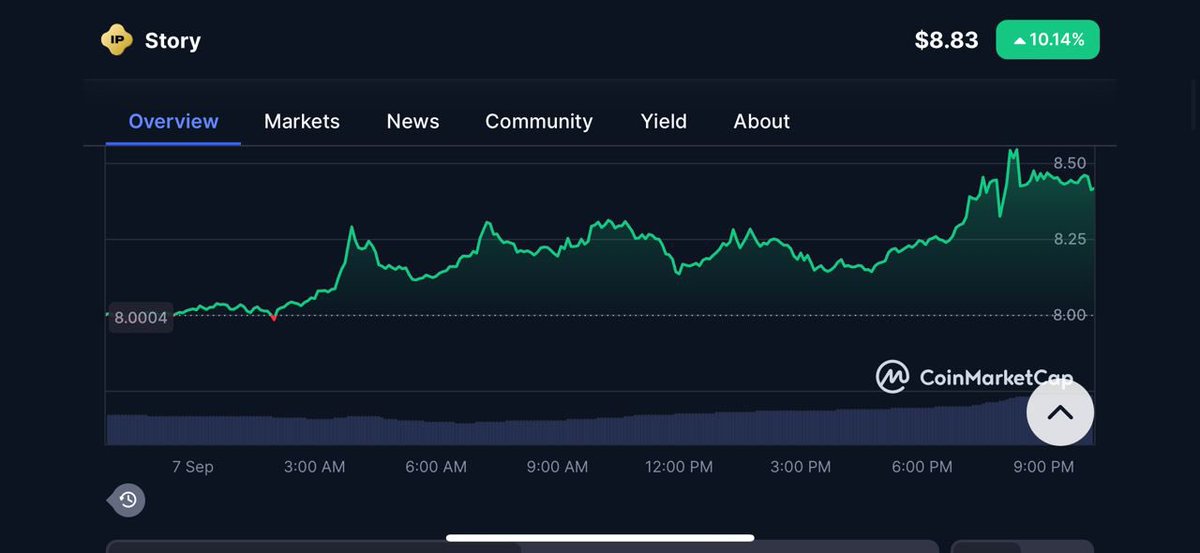The height and width of the screenshot is (553, 1200).
Task: Tap the 9:00 PM axis label
Action: [1044, 467]
